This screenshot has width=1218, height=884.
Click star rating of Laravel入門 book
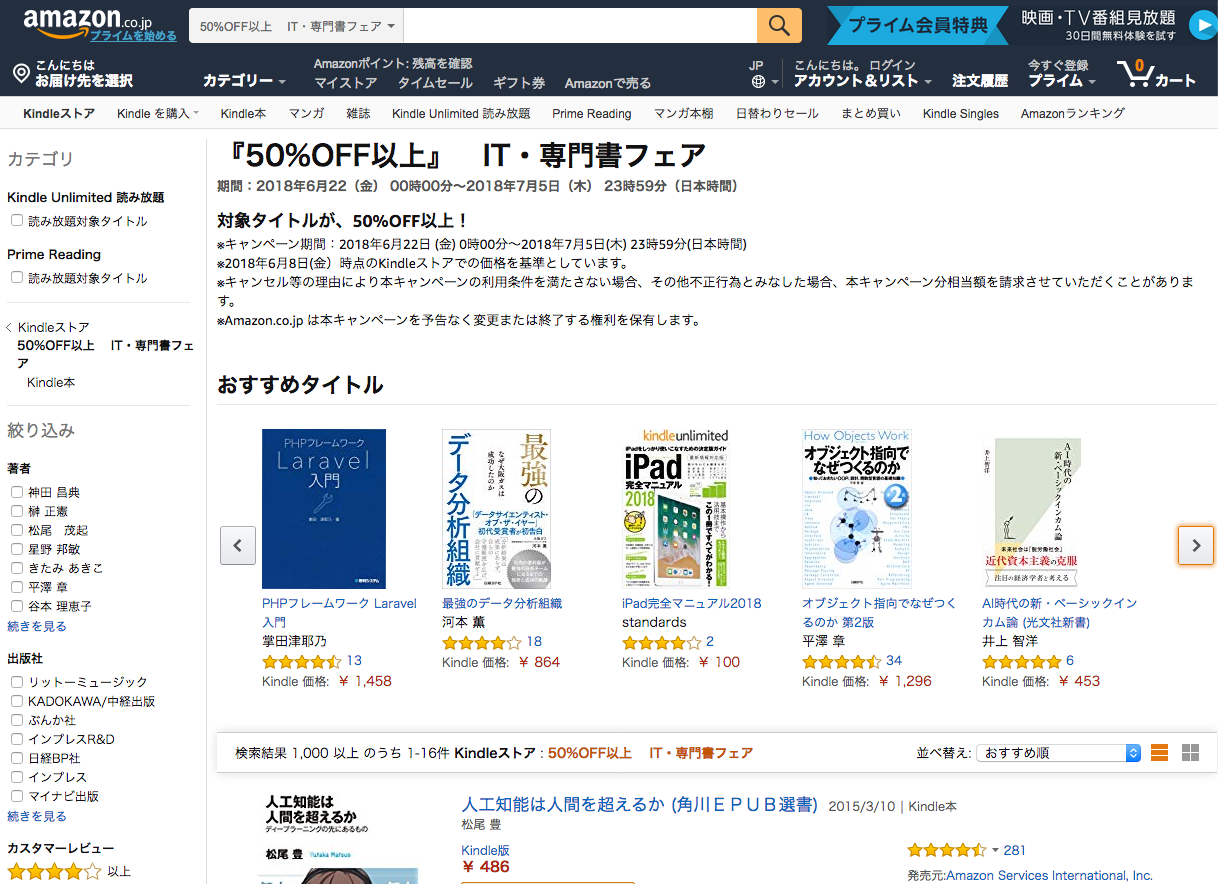(x=301, y=662)
